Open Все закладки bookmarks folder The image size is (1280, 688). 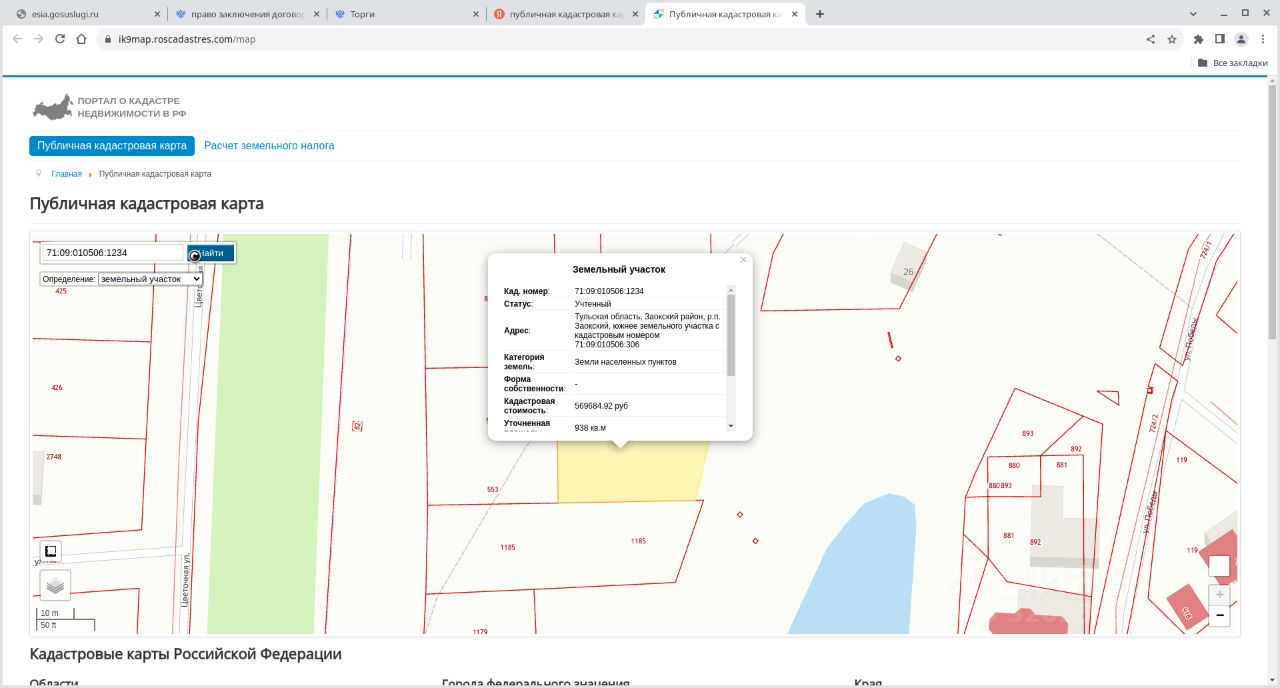pos(1232,62)
